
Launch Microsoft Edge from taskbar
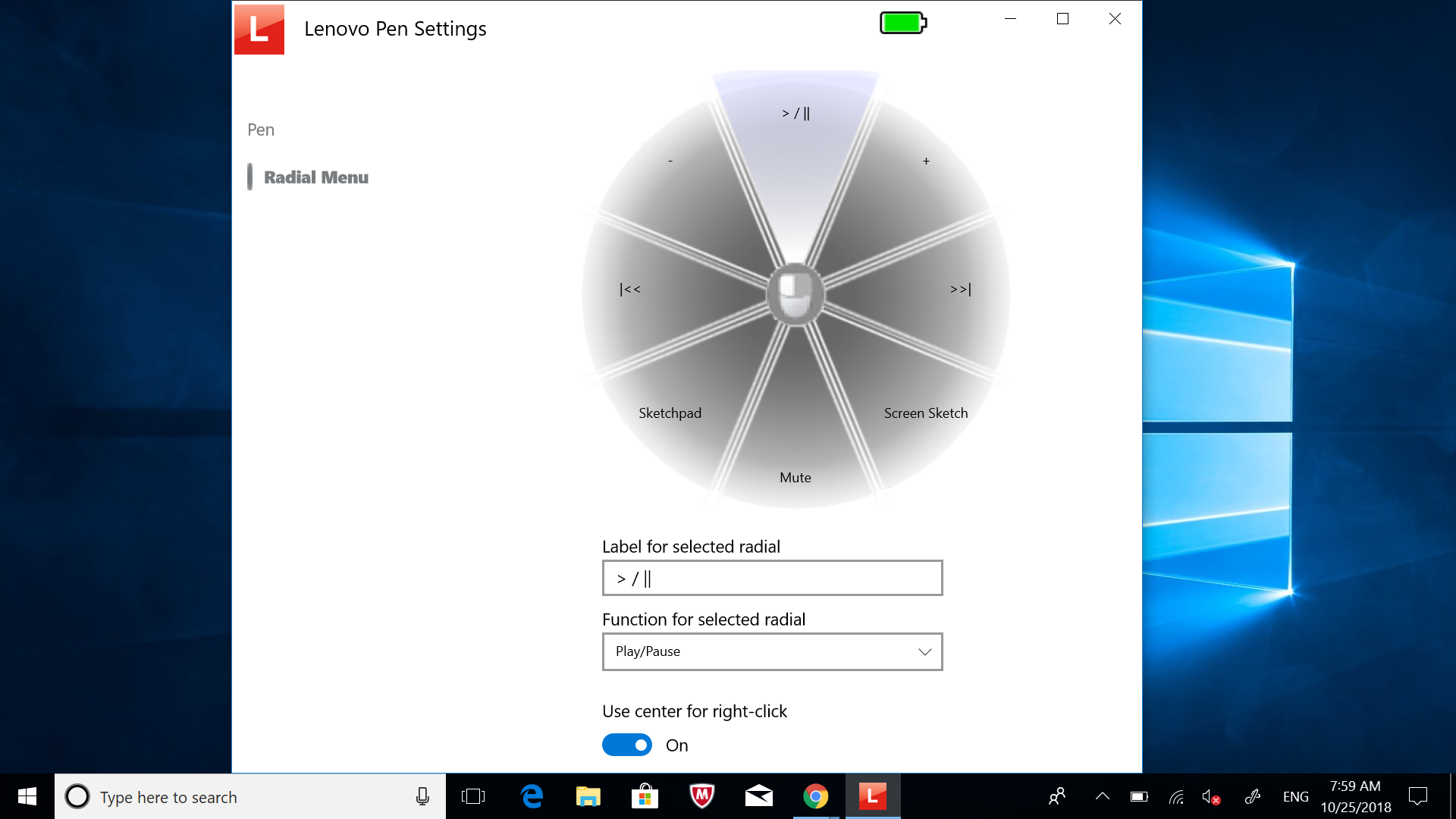[532, 796]
